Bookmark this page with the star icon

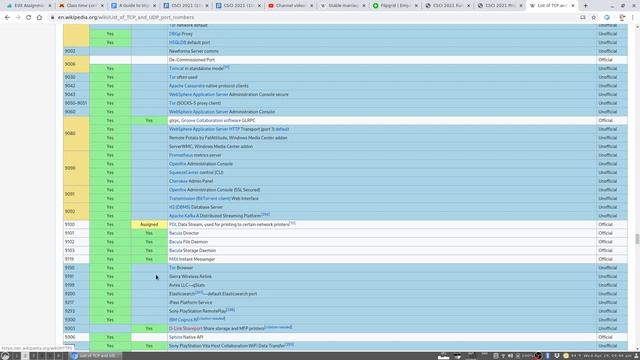[x=594, y=18]
